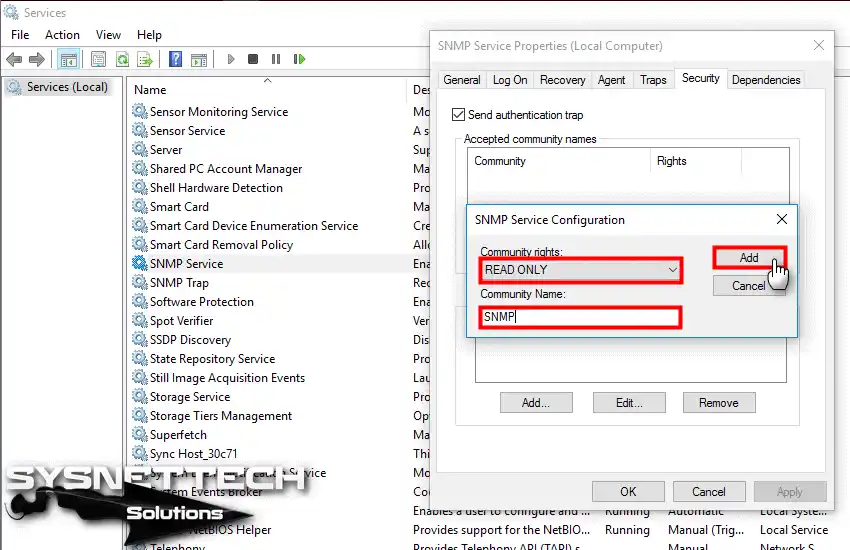Click the Export List toolbar icon
This screenshot has width=850, height=550.
pyautogui.click(x=145, y=59)
